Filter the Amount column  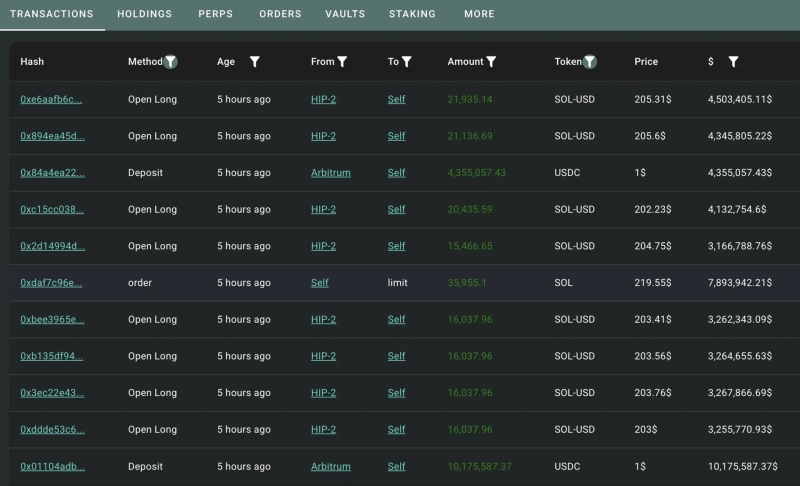pyautogui.click(x=491, y=62)
